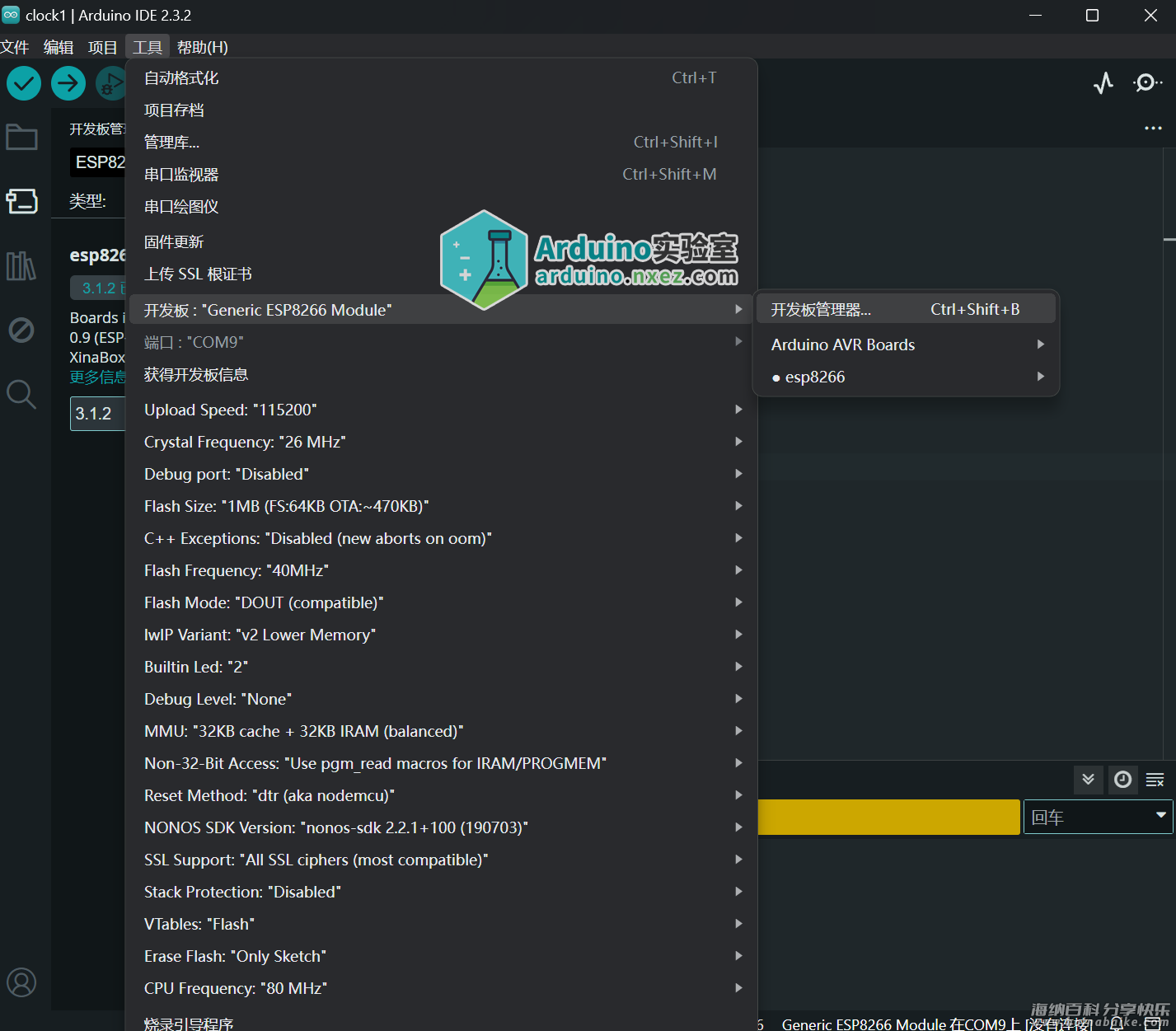Select 管理库... menu entry
Image resolution: width=1176 pixels, height=1031 pixels.
pos(441,143)
